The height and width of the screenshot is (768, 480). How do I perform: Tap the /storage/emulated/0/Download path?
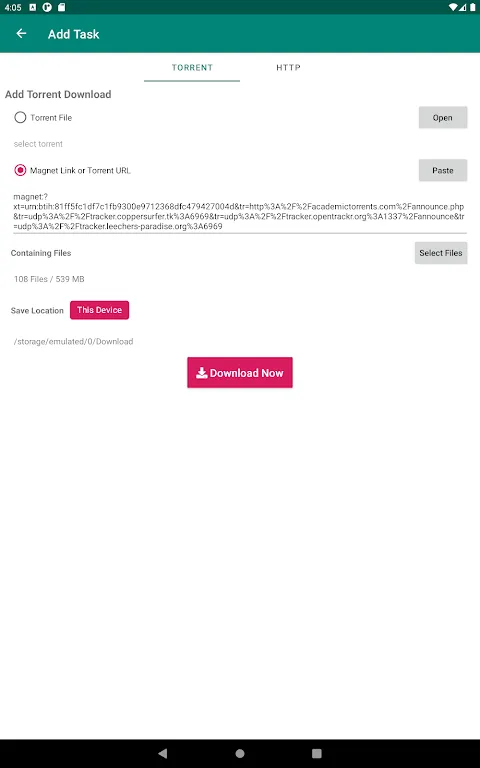(x=73, y=341)
